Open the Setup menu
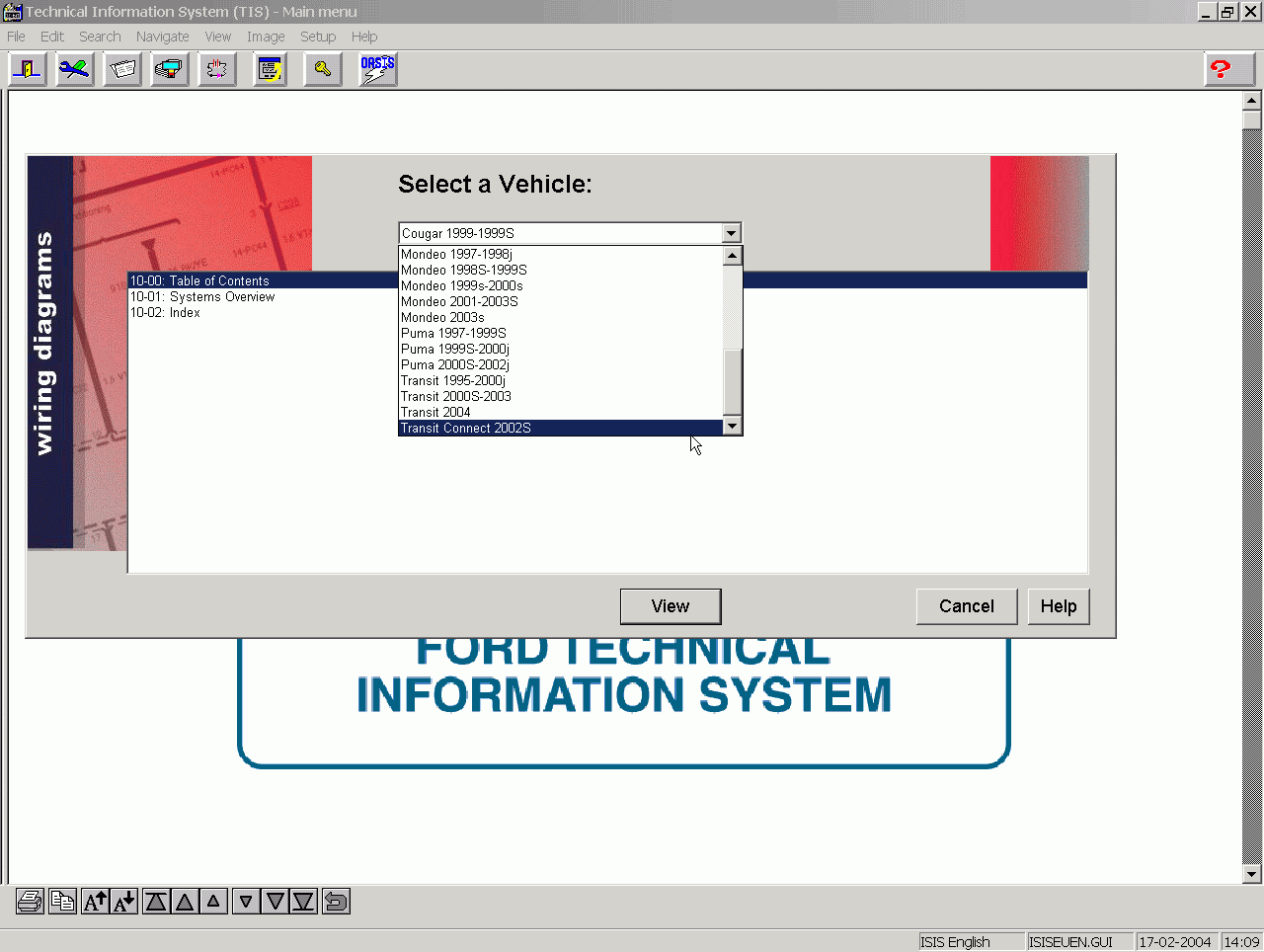 [x=318, y=37]
